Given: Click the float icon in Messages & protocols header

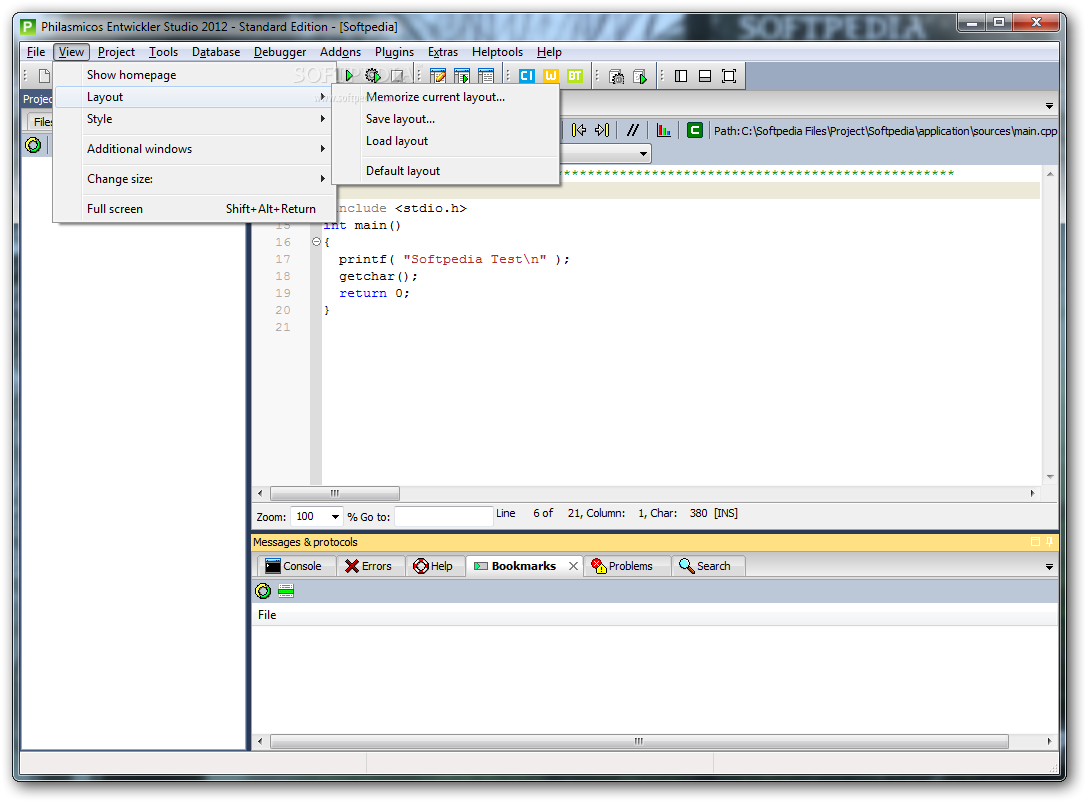Looking at the screenshot, I should pos(1035,541).
